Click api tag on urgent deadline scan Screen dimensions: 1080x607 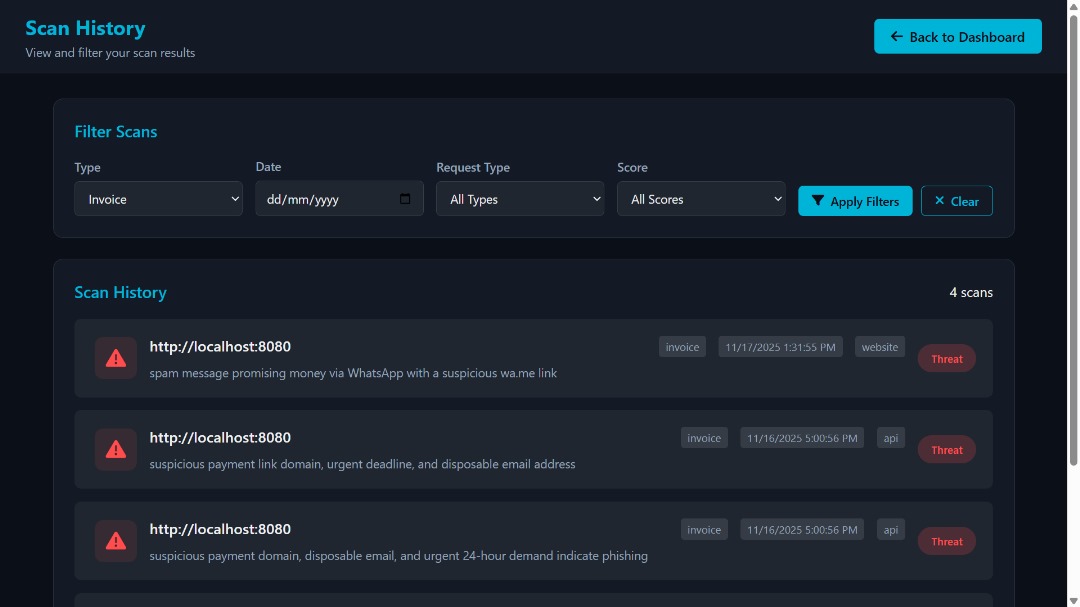click(891, 438)
